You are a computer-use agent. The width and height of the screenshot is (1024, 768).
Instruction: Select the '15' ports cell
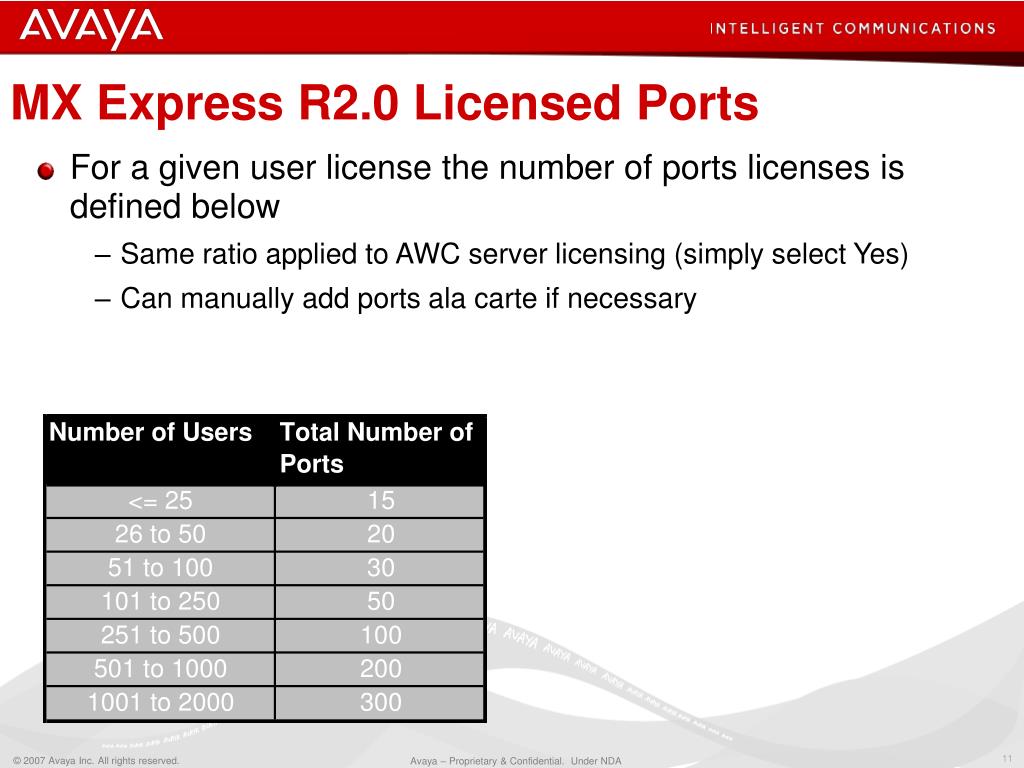click(x=380, y=502)
